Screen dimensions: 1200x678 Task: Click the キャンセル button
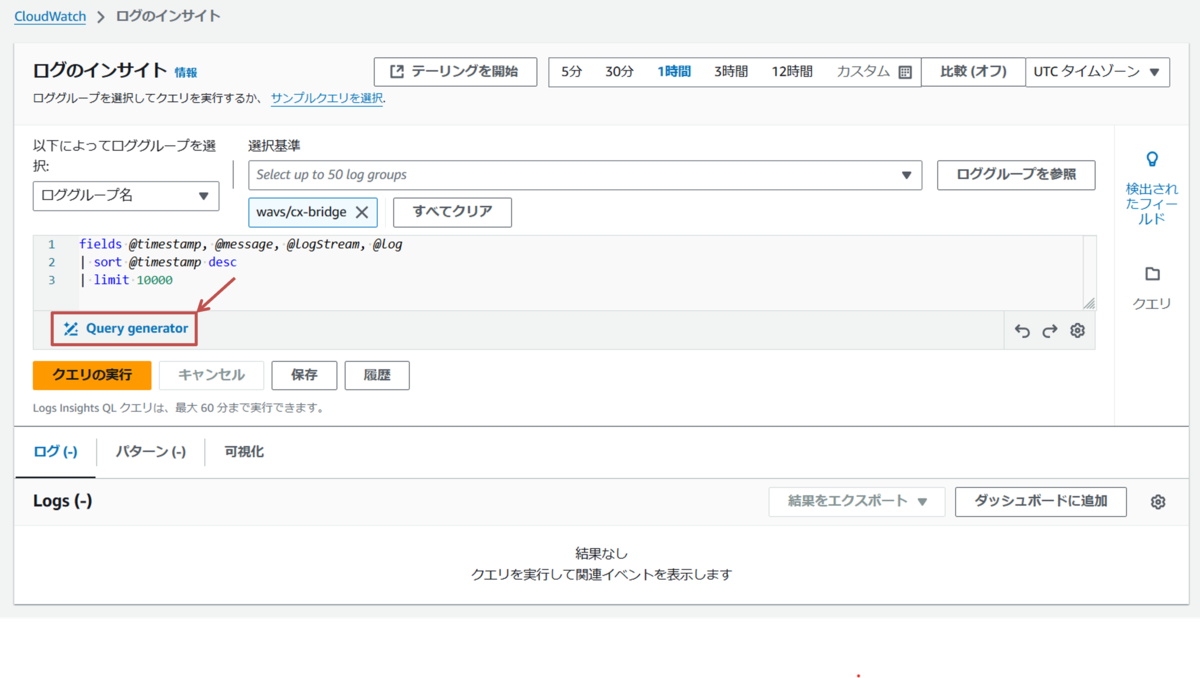(211, 375)
